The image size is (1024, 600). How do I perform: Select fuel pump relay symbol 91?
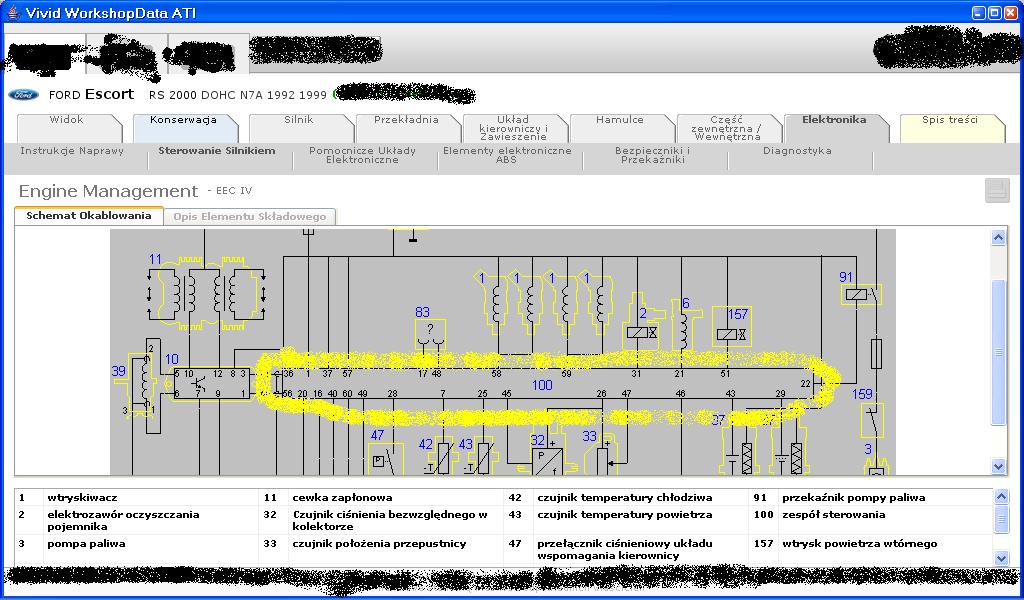(859, 295)
